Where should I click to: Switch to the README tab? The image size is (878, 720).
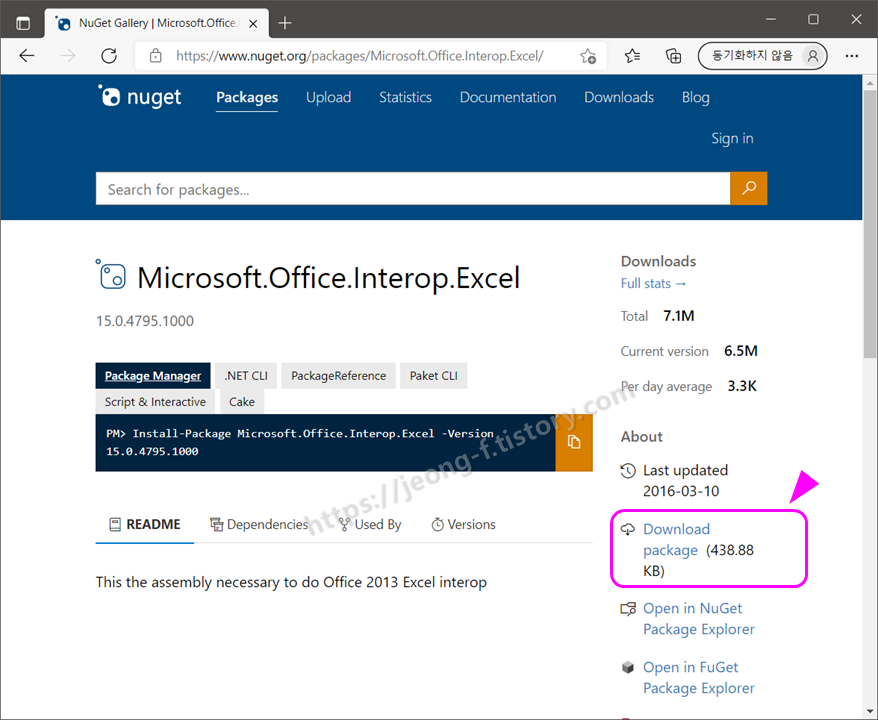145,525
